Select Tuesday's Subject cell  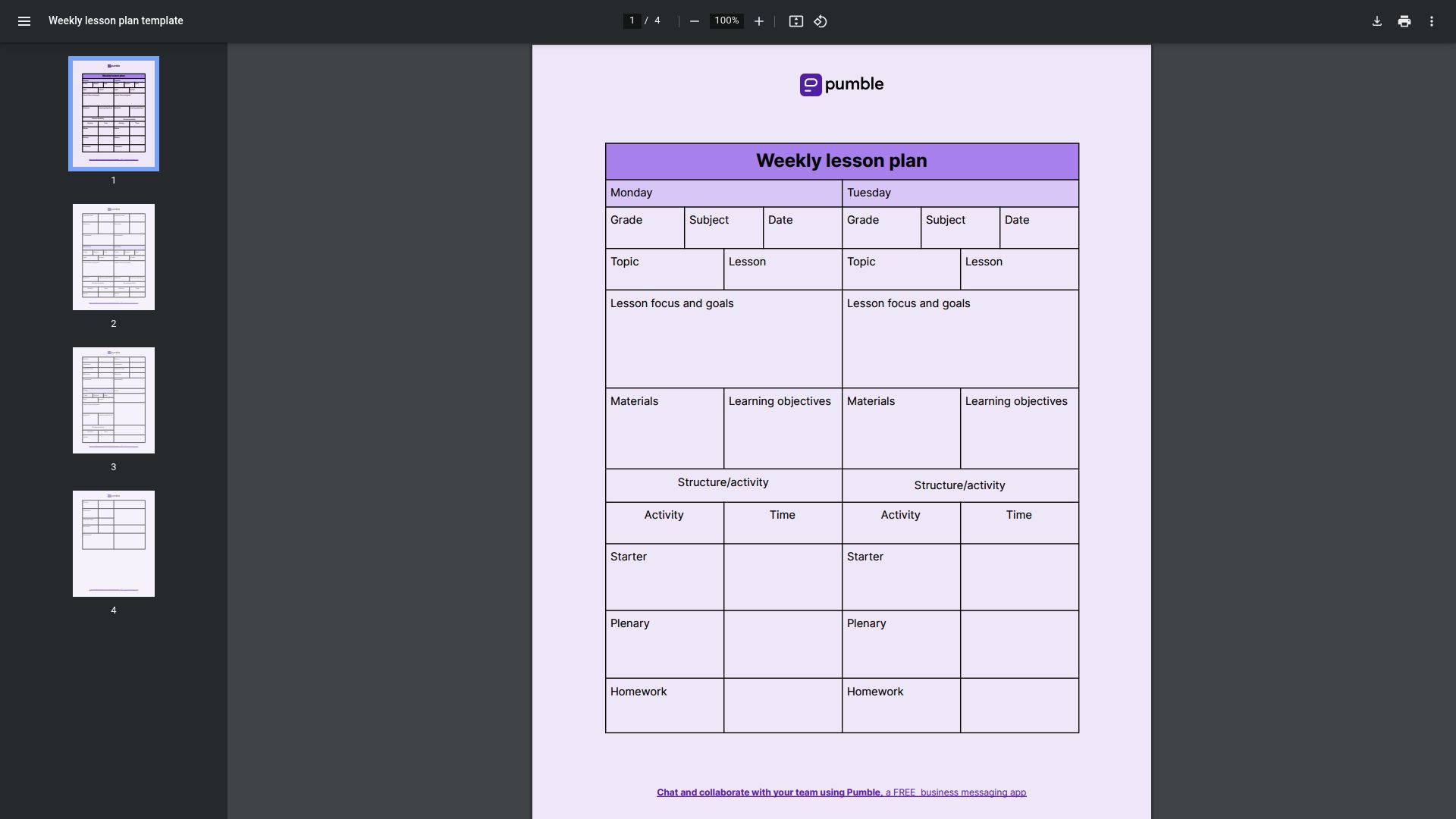(x=960, y=227)
